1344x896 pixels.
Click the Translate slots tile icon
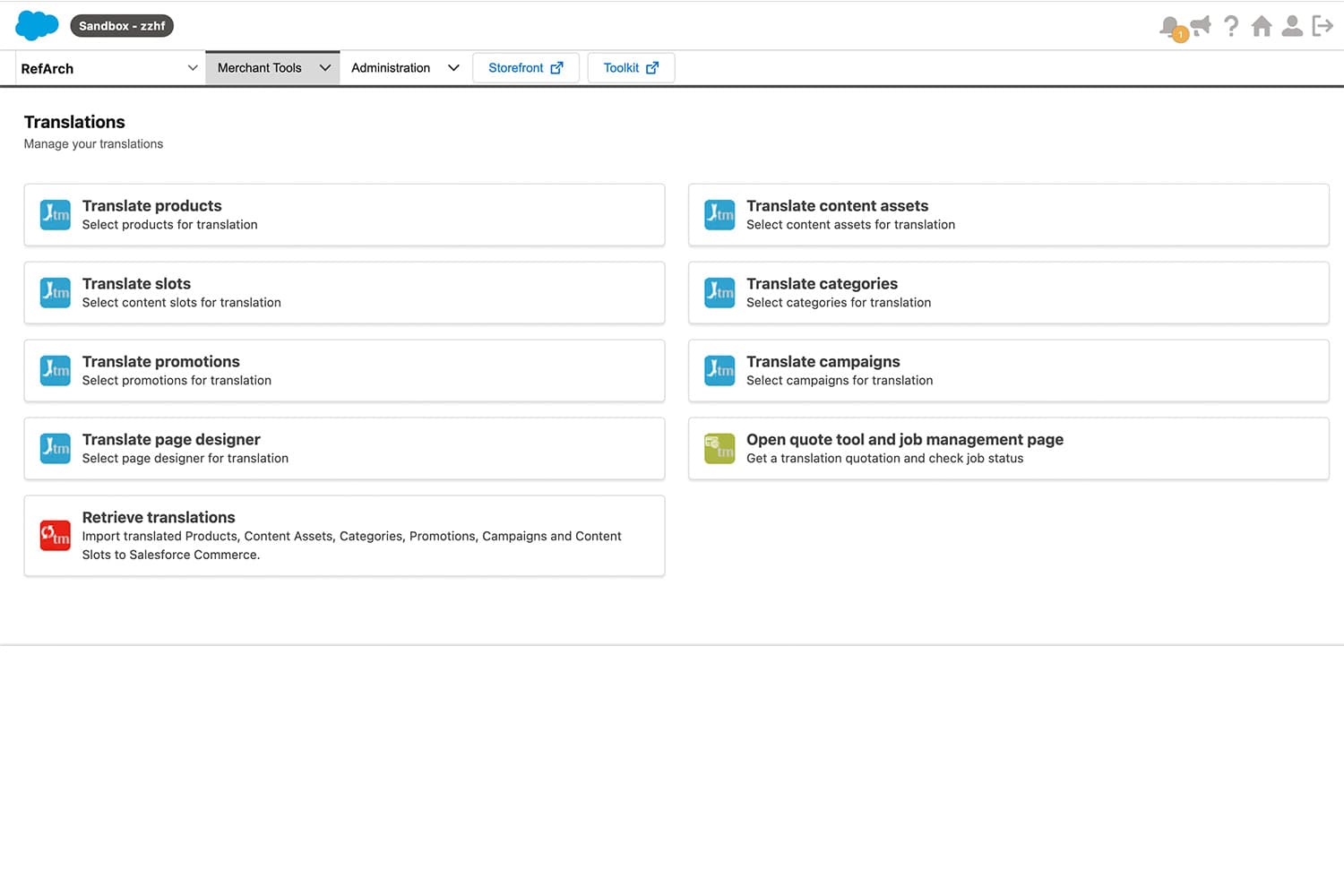pos(56,293)
